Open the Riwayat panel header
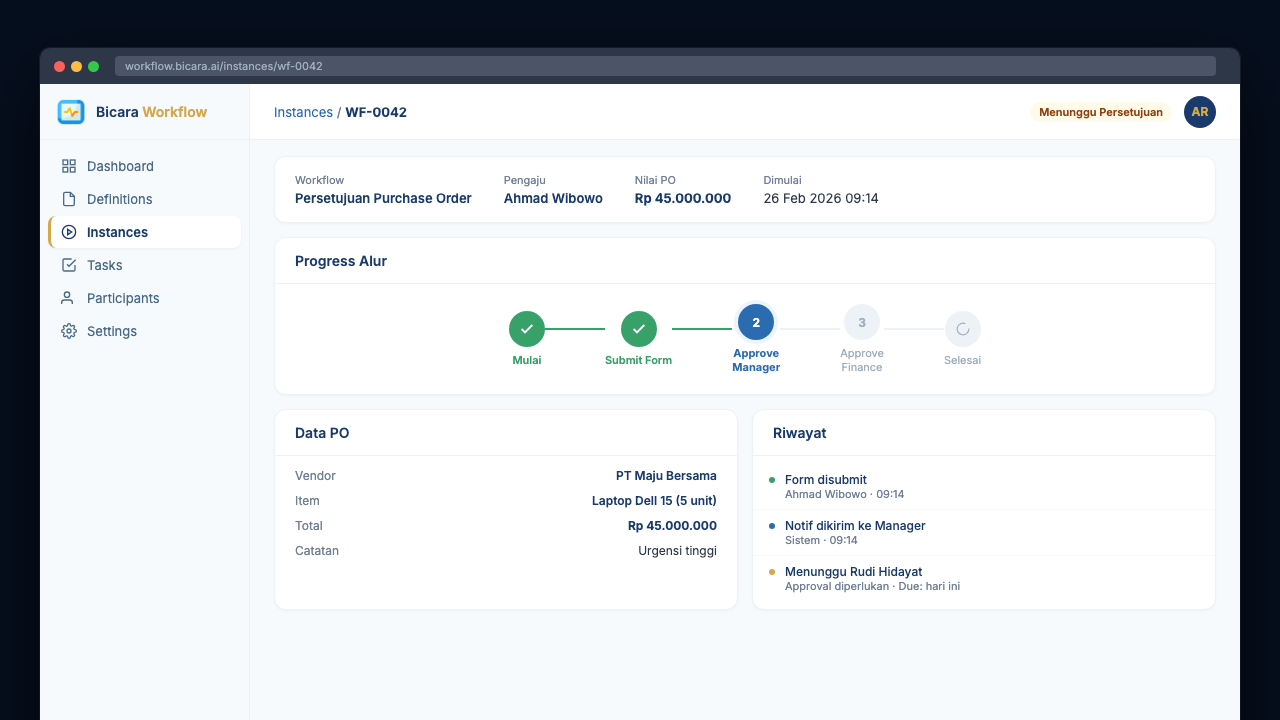1280x720 pixels. 800,433
